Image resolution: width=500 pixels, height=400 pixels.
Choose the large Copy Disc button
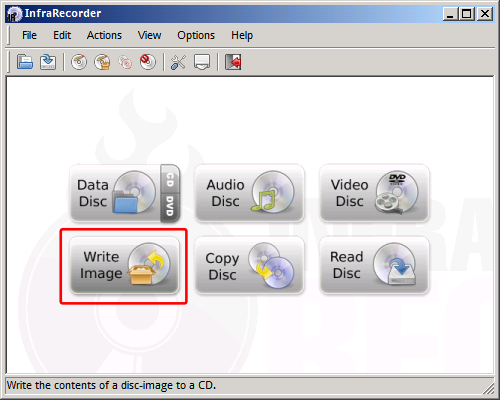(x=249, y=265)
